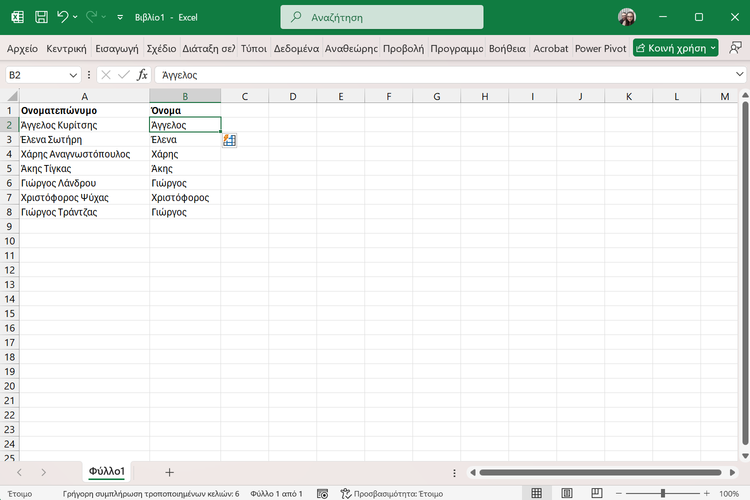The height and width of the screenshot is (500, 750).
Task: Open the Δεδομένα ribbon tab
Action: click(296, 48)
